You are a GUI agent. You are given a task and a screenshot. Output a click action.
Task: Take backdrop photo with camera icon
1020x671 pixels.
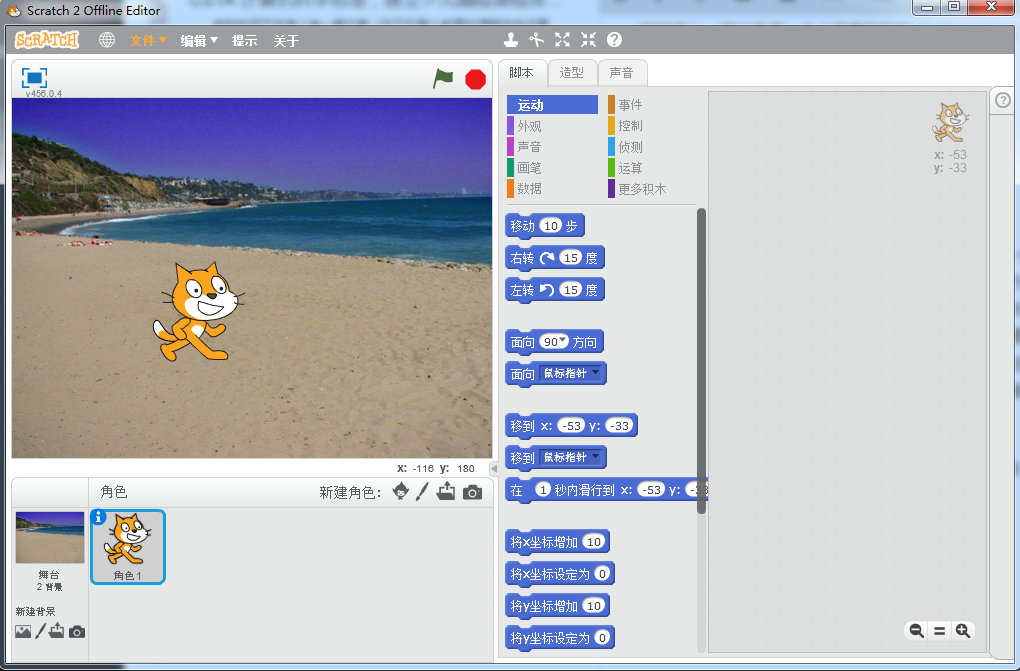pyautogui.click(x=77, y=632)
